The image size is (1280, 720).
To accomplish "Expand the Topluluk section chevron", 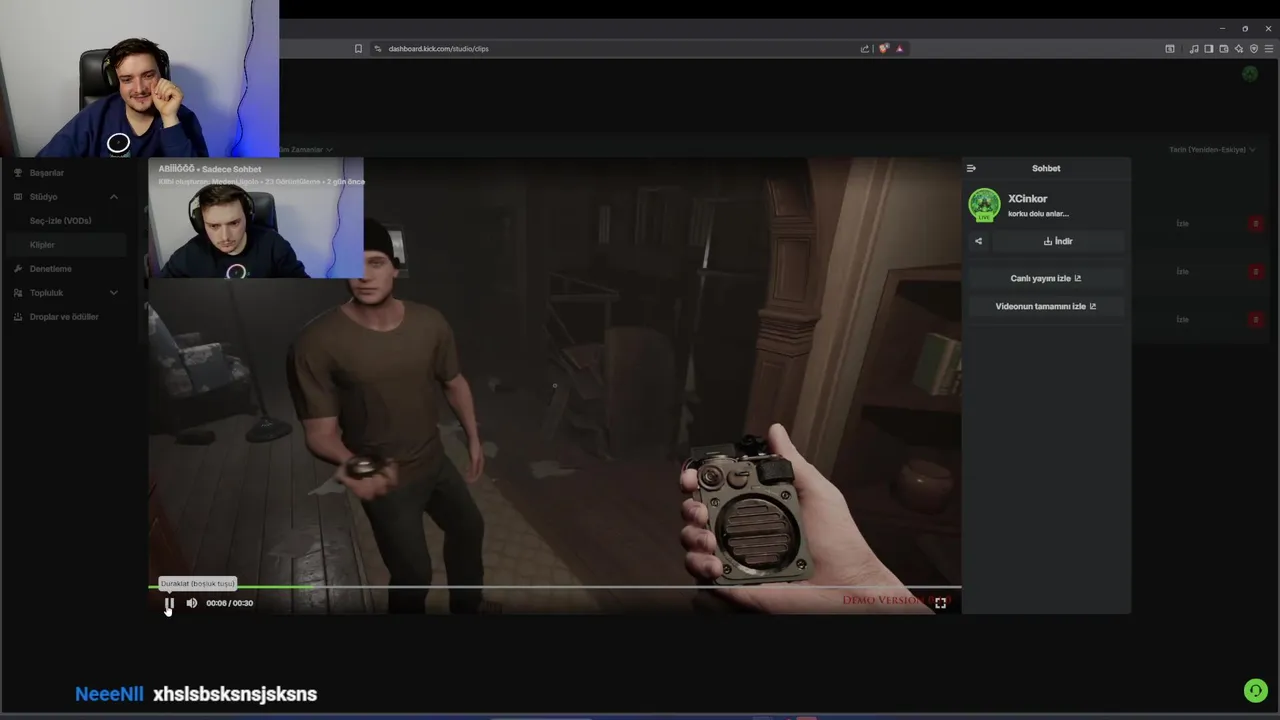I will (113, 293).
